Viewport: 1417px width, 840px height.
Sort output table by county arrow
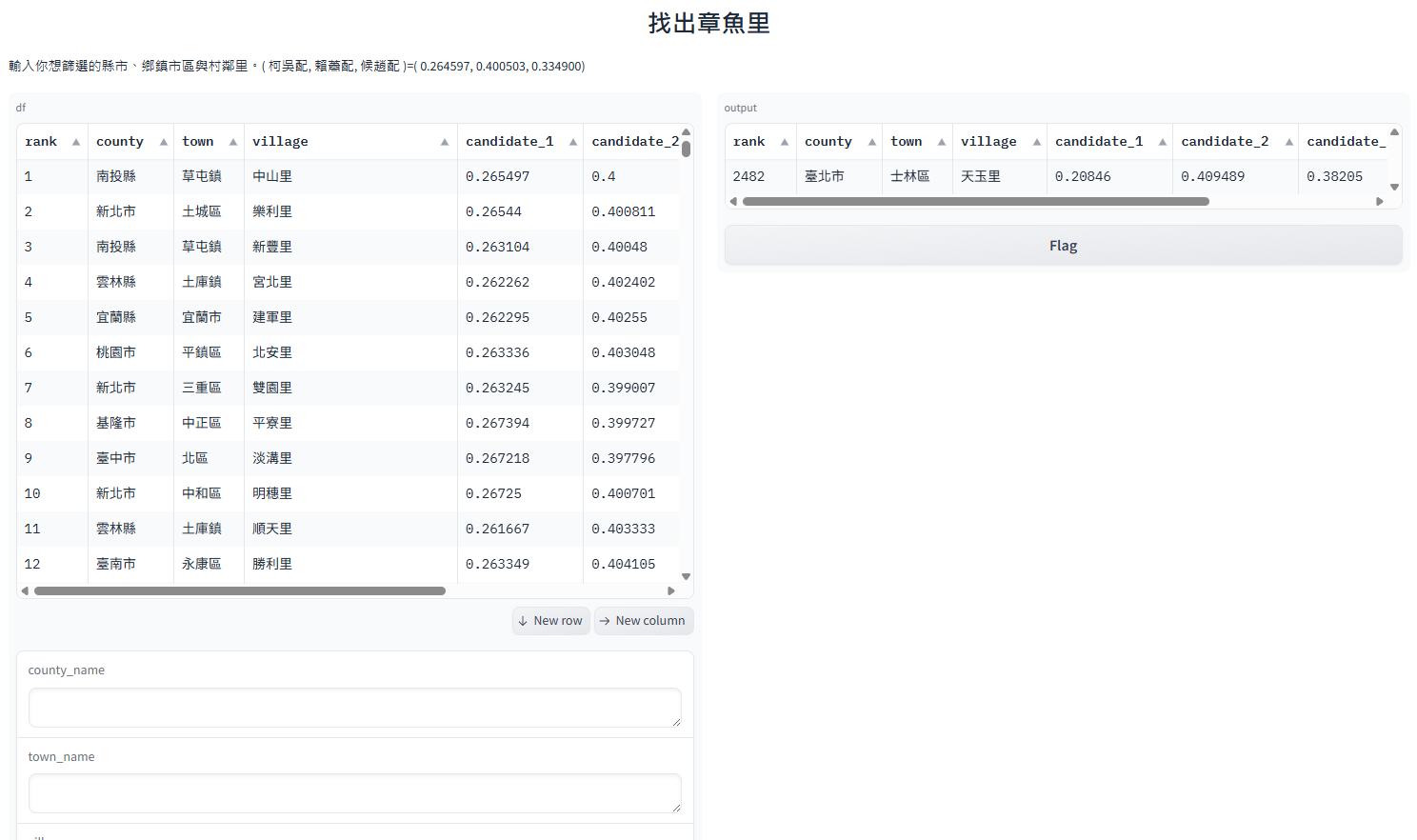(872, 142)
